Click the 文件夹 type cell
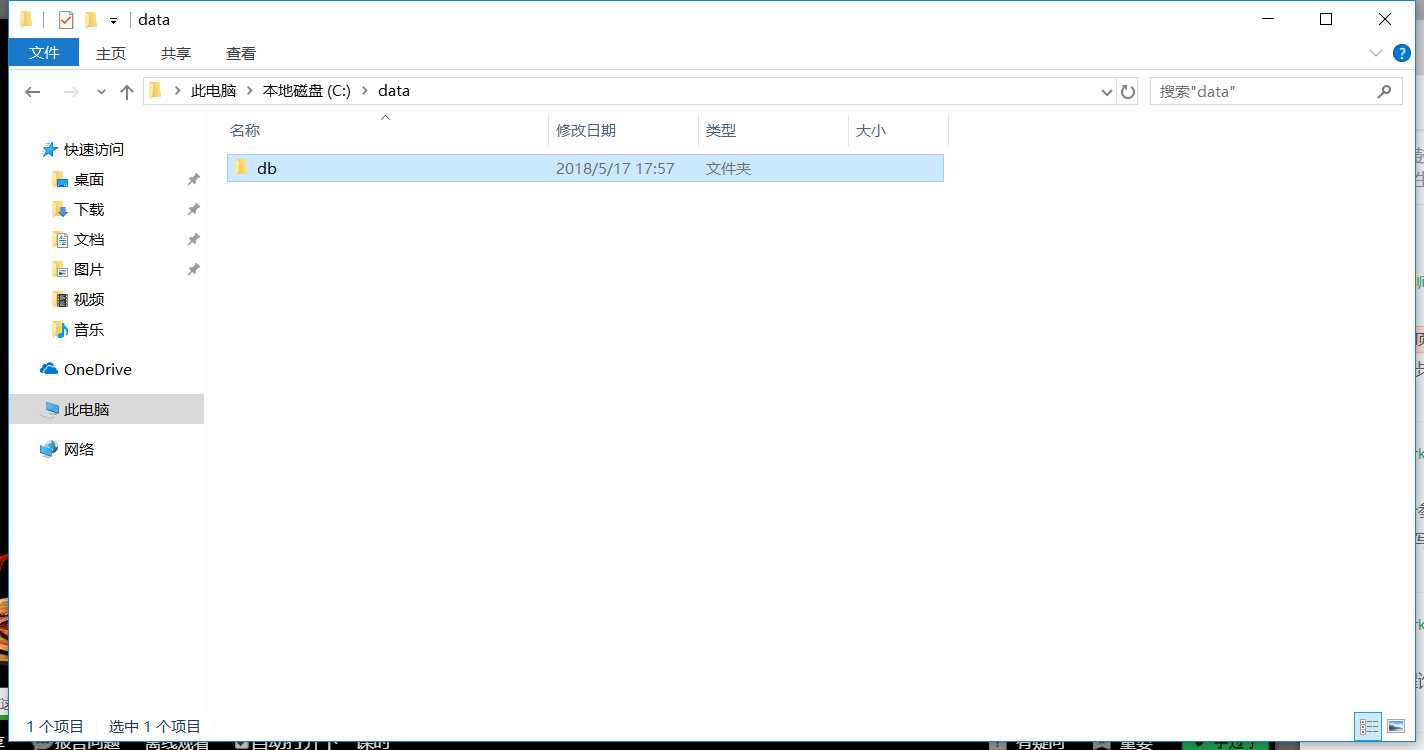Image resolution: width=1424 pixels, height=750 pixels. pyautogui.click(x=728, y=169)
